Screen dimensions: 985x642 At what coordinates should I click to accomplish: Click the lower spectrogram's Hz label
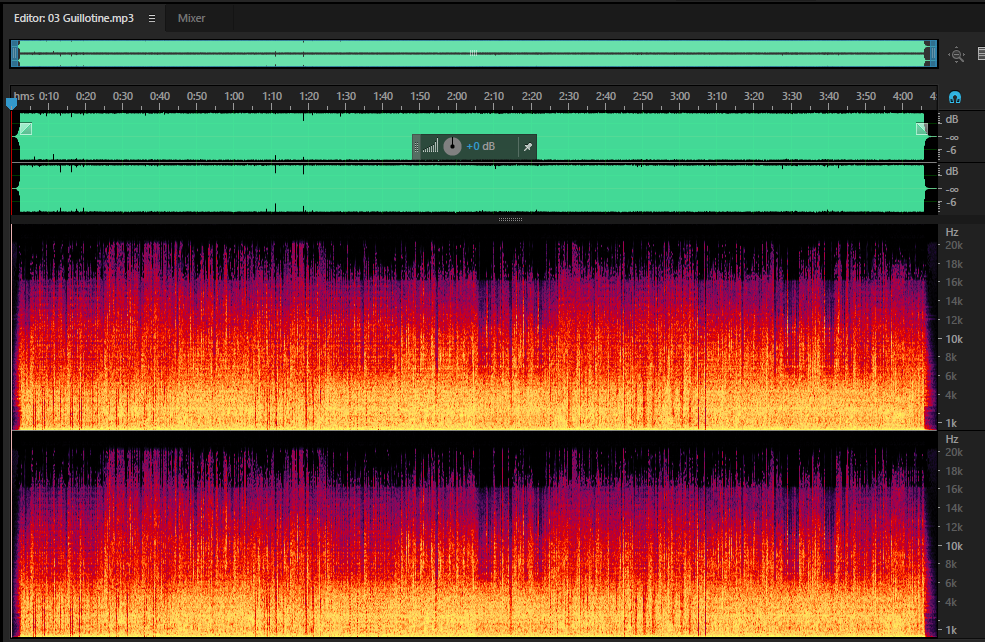point(952,440)
